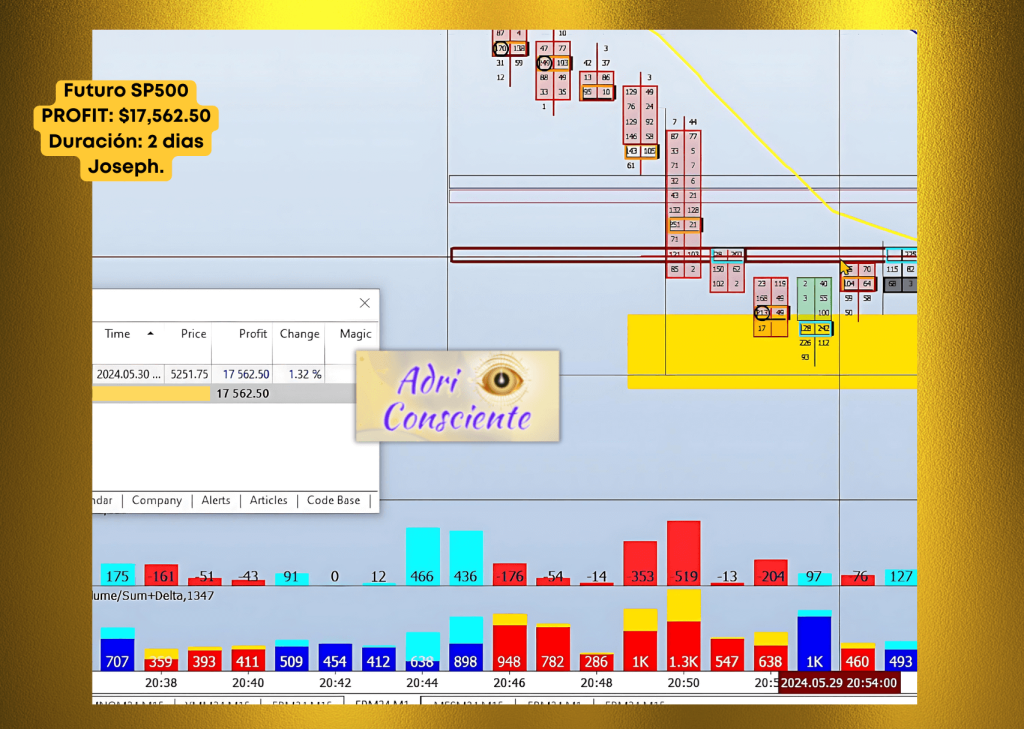This screenshot has height=729, width=1024.
Task: Switch to the Company tab
Action: [157, 500]
